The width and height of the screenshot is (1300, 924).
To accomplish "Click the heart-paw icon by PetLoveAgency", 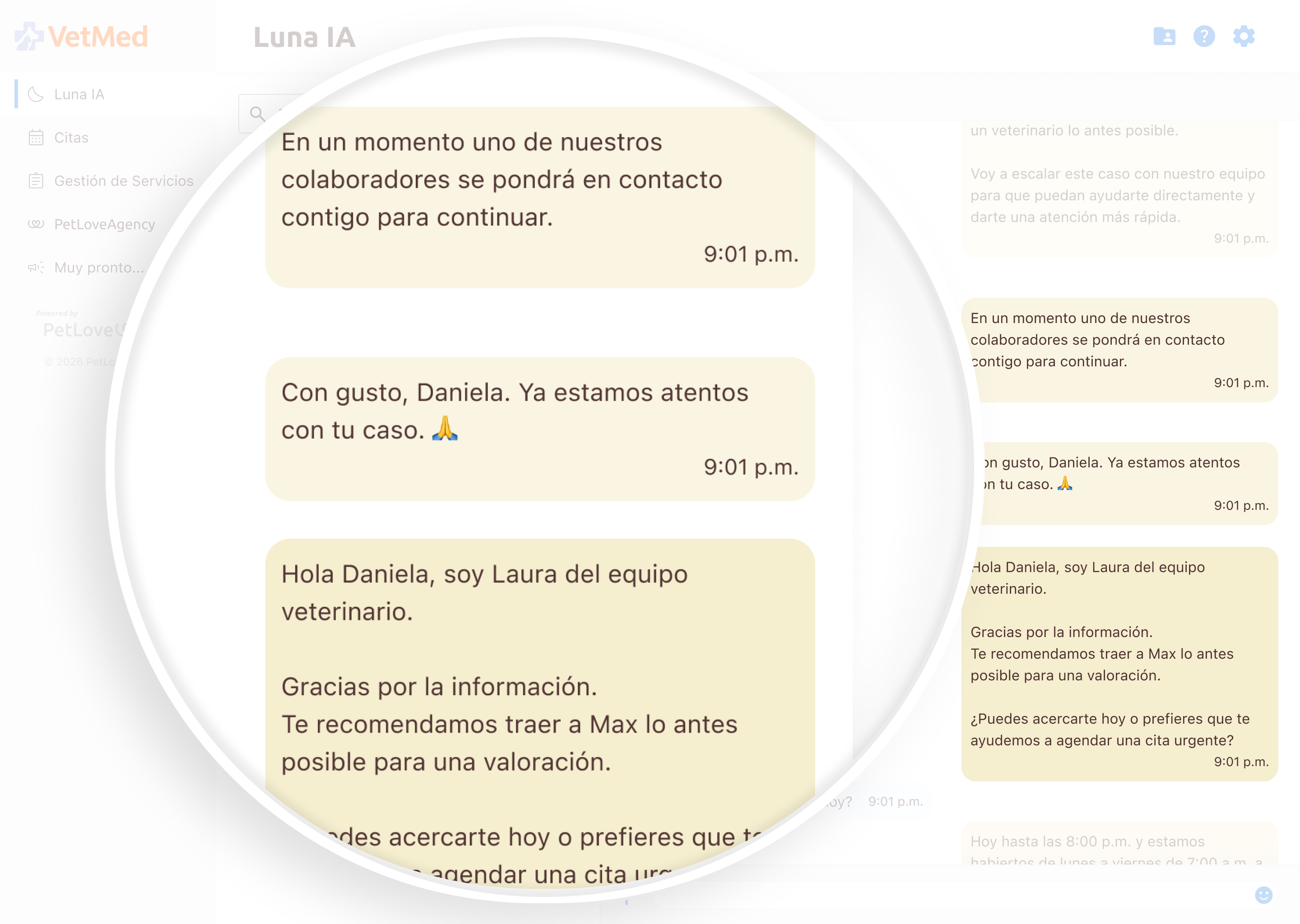I will click(x=36, y=224).
